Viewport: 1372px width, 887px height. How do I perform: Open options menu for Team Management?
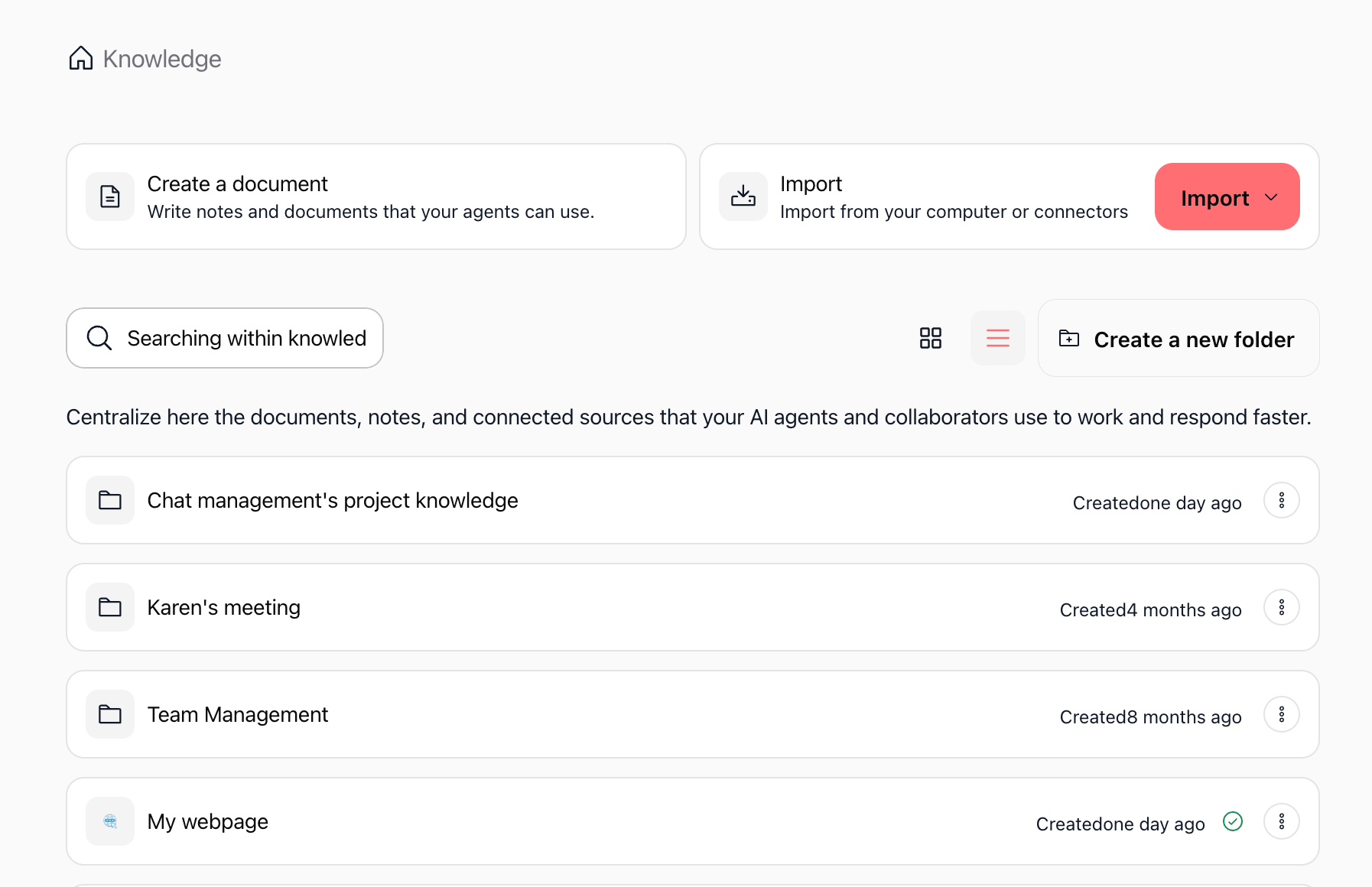(x=1282, y=714)
